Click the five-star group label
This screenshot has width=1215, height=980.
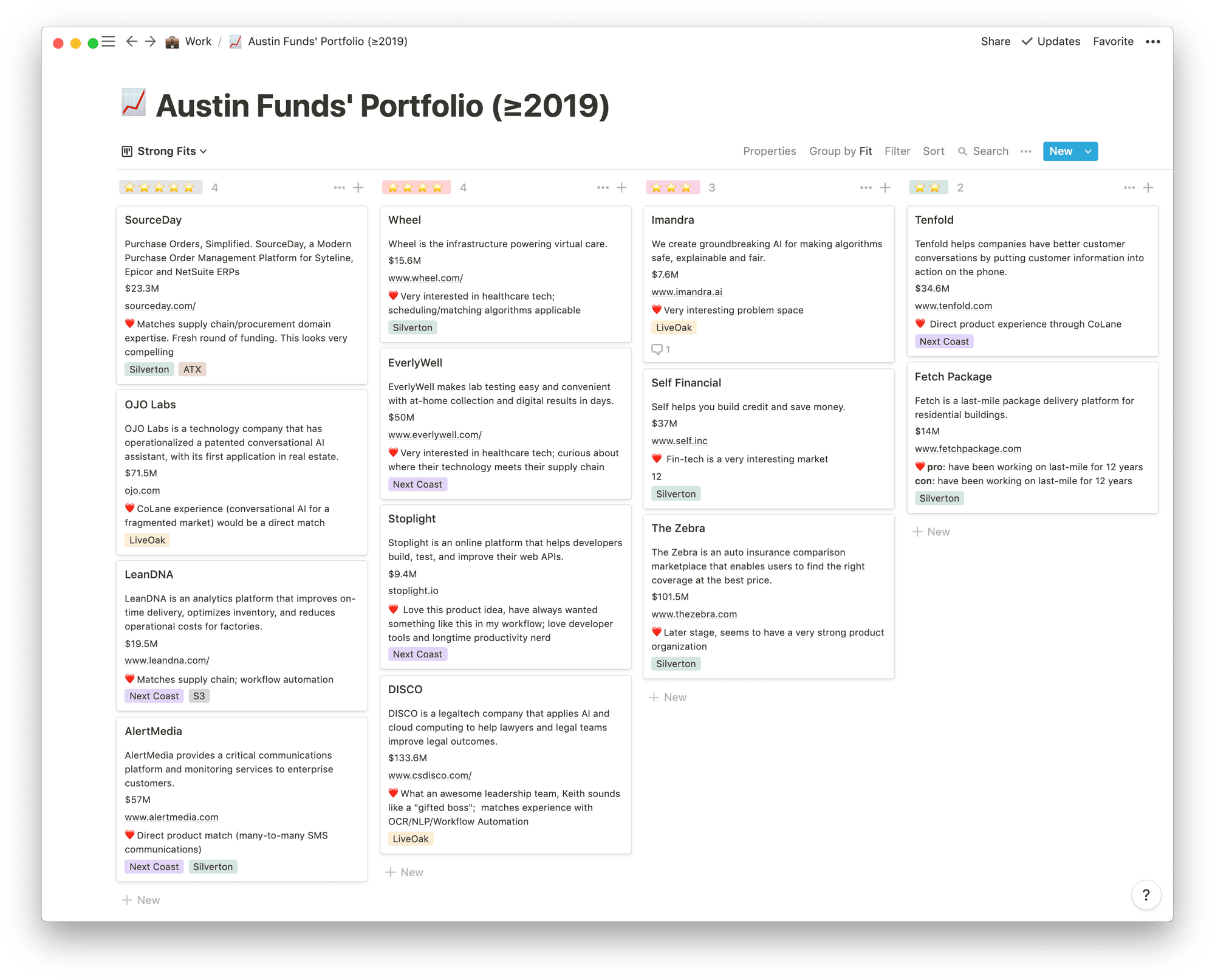pyautogui.click(x=161, y=188)
